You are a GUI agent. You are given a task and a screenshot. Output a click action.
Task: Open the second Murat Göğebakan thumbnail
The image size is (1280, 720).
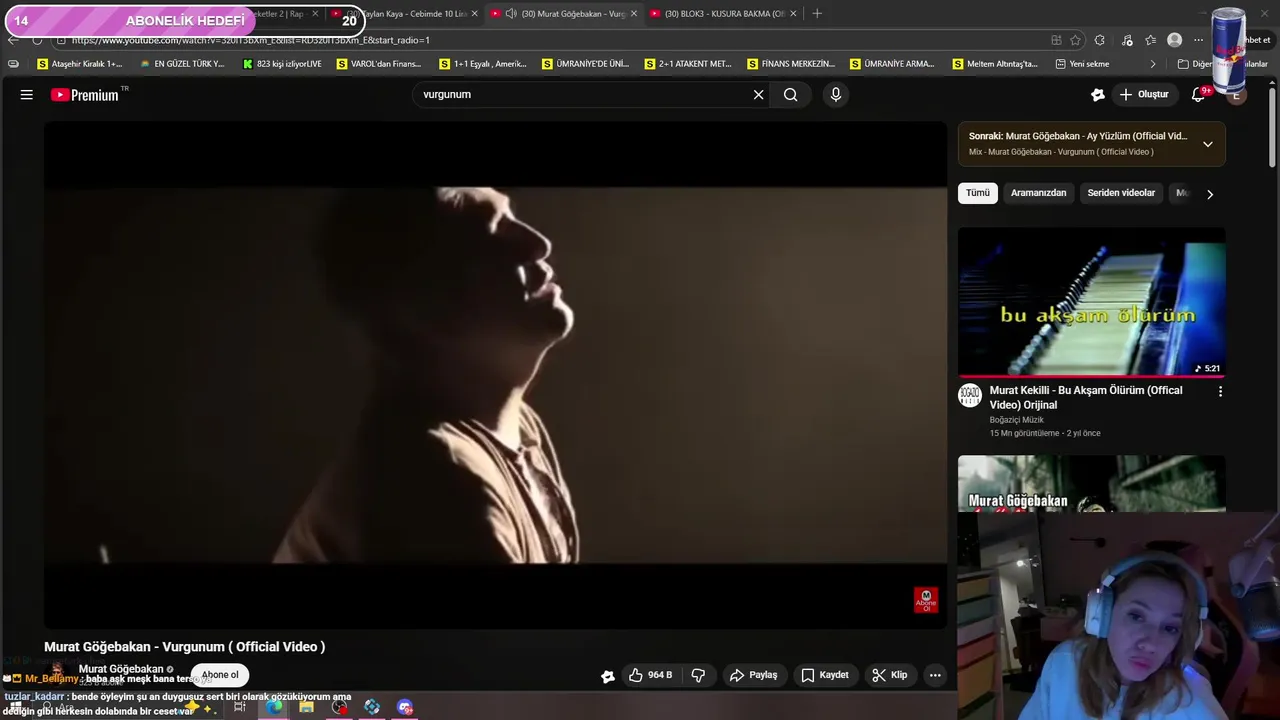pos(1091,484)
